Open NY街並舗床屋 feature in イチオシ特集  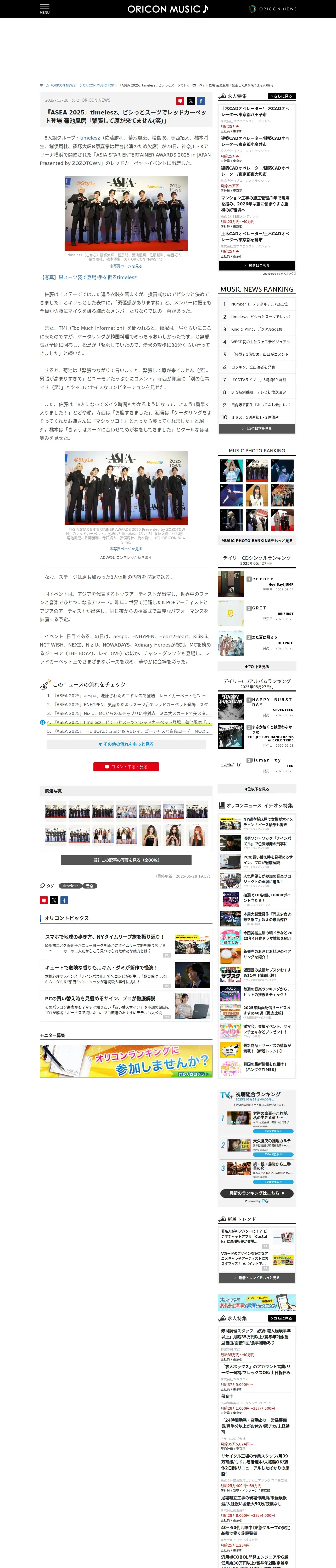(257, 823)
